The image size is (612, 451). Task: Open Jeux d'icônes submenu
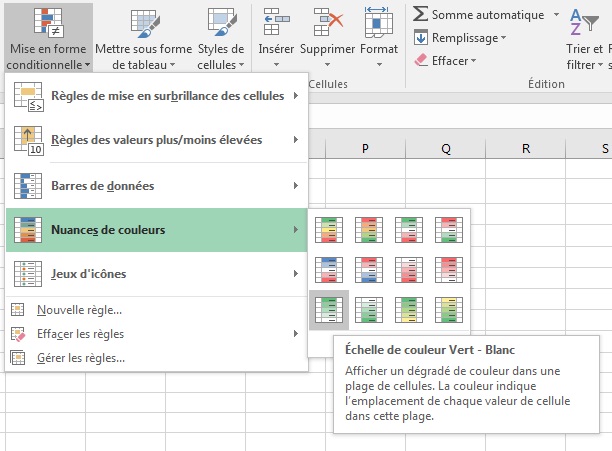coord(157,274)
